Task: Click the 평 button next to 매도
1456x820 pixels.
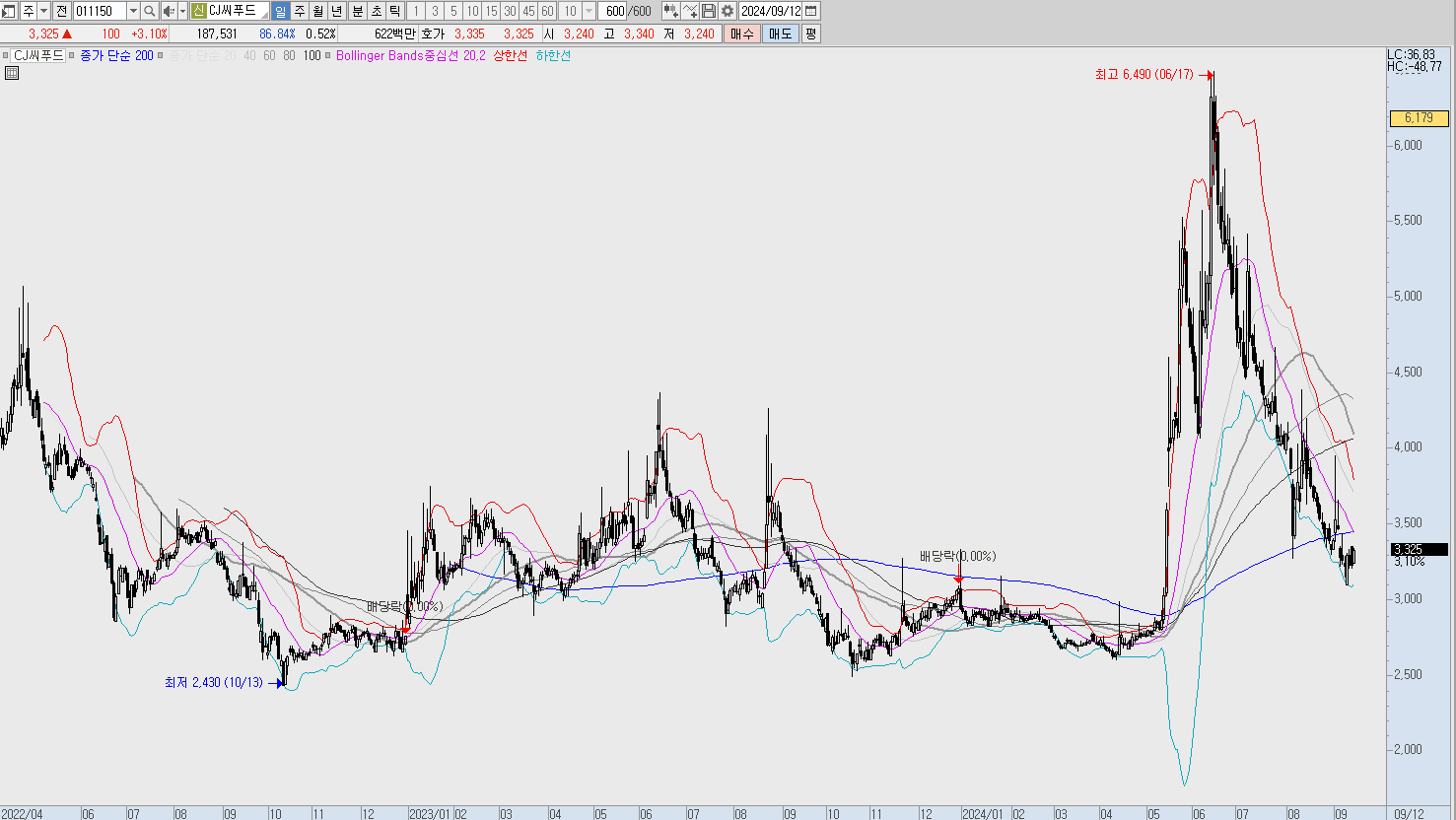Action: (x=810, y=34)
